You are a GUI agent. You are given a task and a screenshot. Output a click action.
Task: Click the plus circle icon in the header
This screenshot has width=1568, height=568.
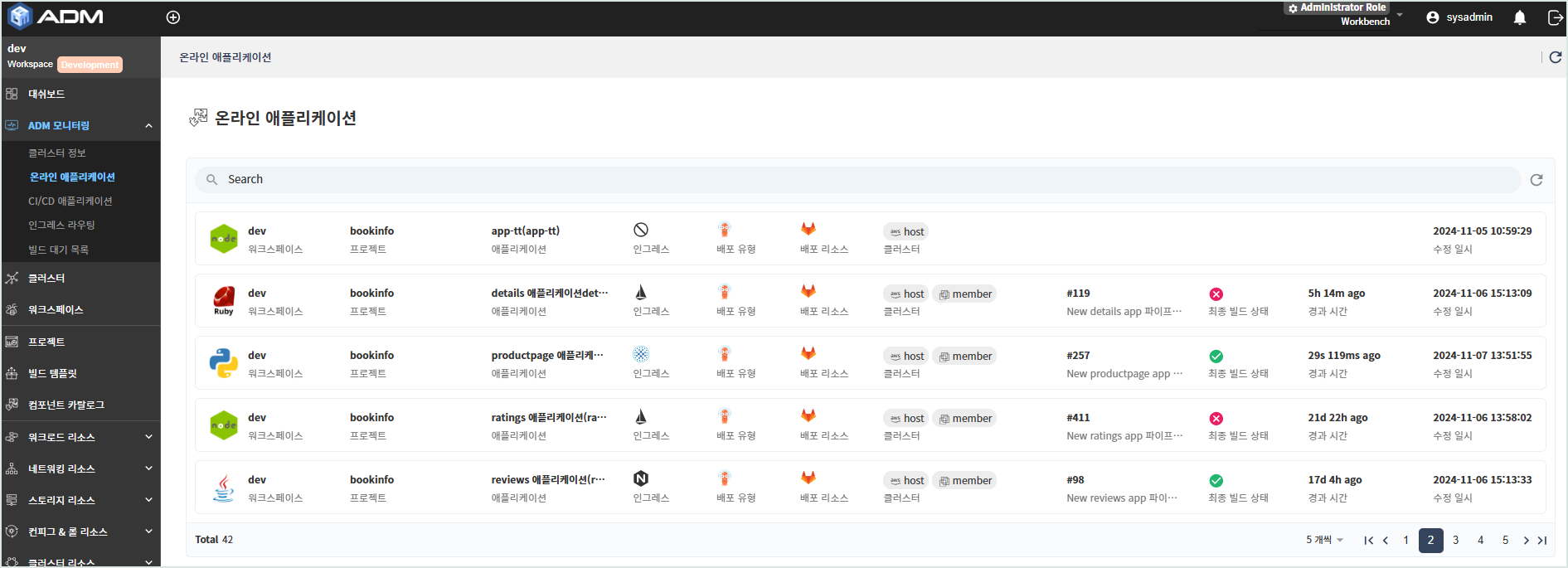coord(173,17)
